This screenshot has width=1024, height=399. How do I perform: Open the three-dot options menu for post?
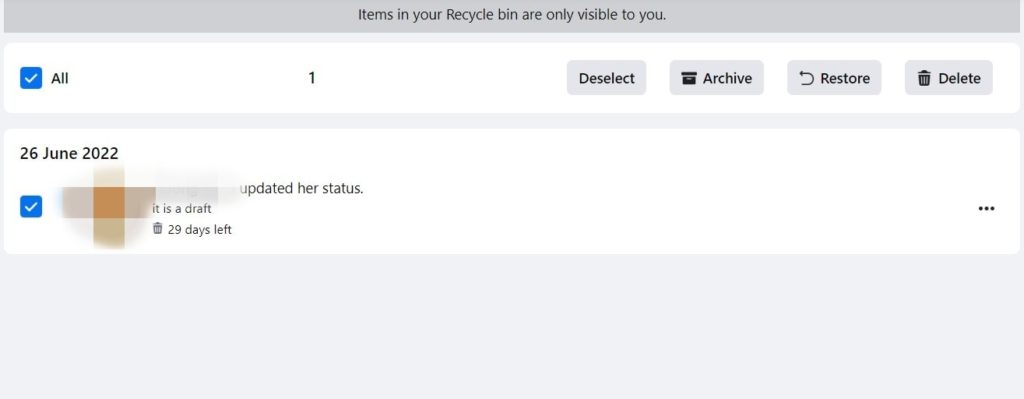click(x=986, y=209)
